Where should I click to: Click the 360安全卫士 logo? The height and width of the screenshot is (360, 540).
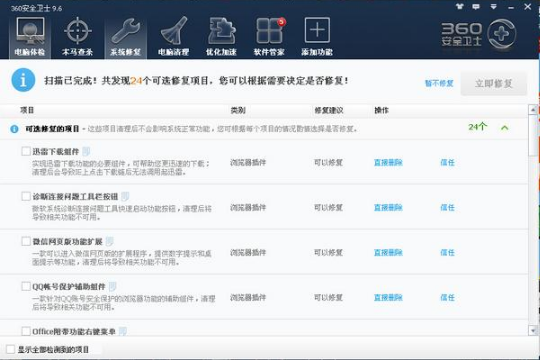point(479,34)
